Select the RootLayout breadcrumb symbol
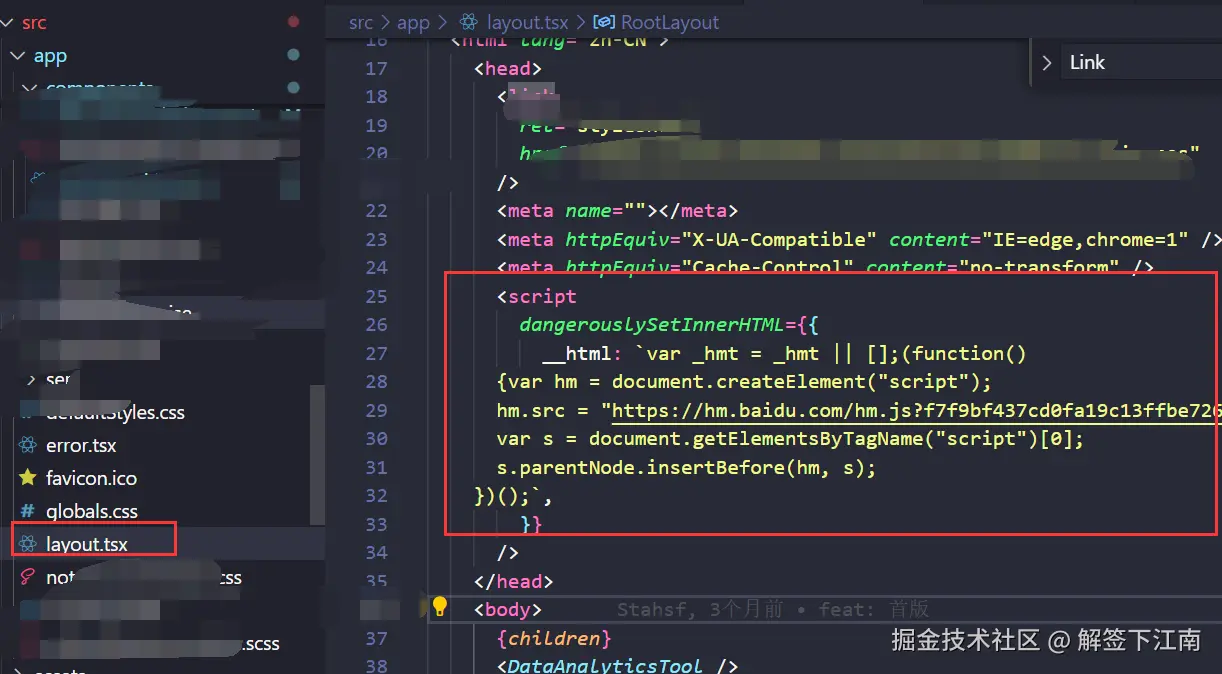 coord(670,22)
